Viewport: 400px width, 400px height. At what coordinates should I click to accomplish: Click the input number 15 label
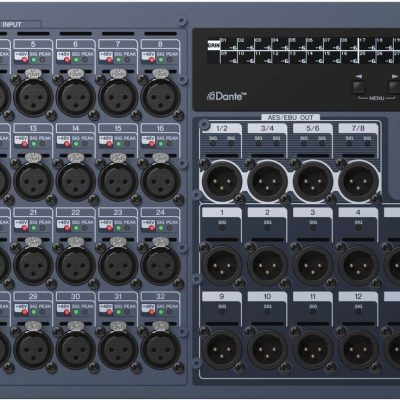point(118,128)
